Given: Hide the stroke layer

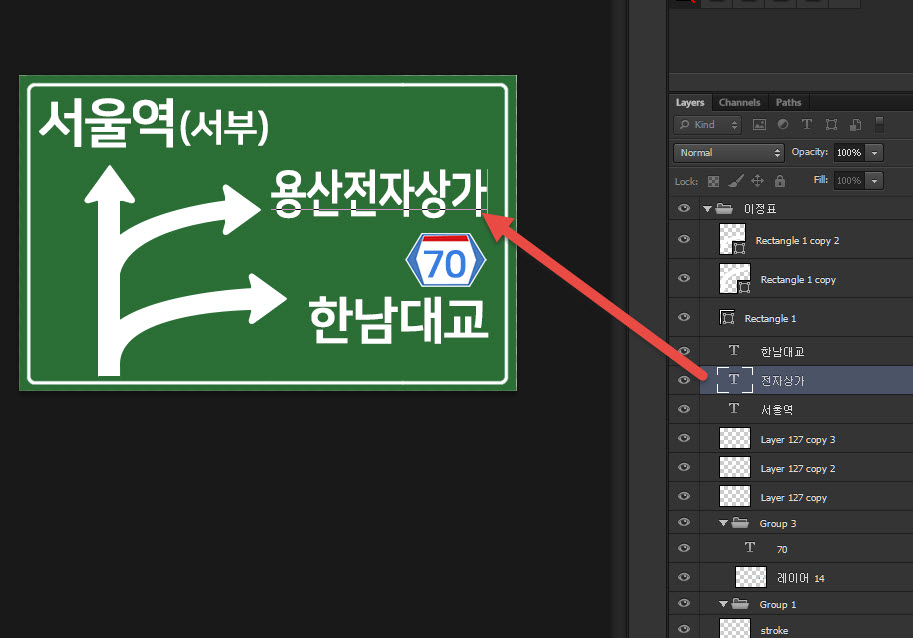Looking at the screenshot, I should (684, 629).
